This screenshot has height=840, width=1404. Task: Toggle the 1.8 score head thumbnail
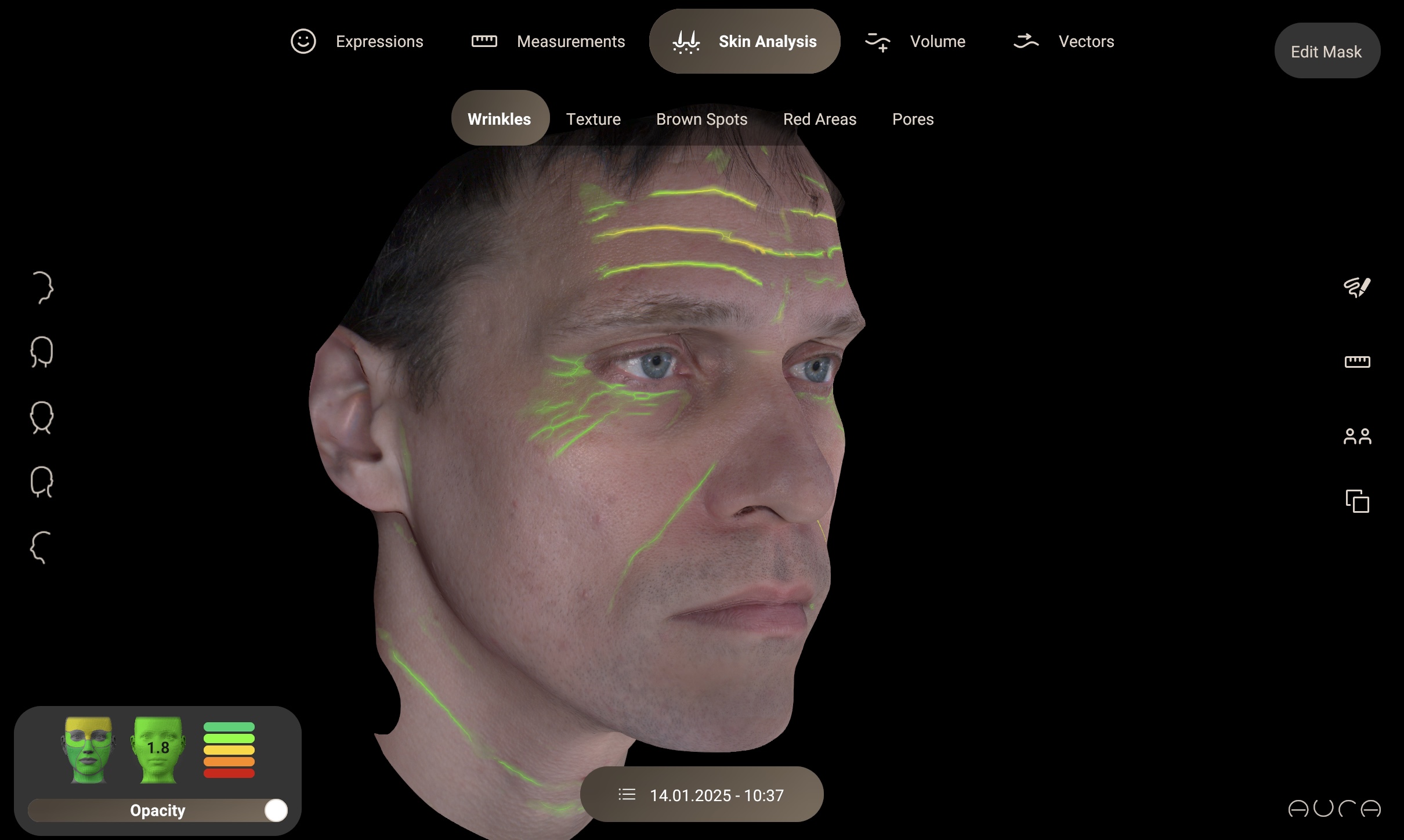[158, 750]
